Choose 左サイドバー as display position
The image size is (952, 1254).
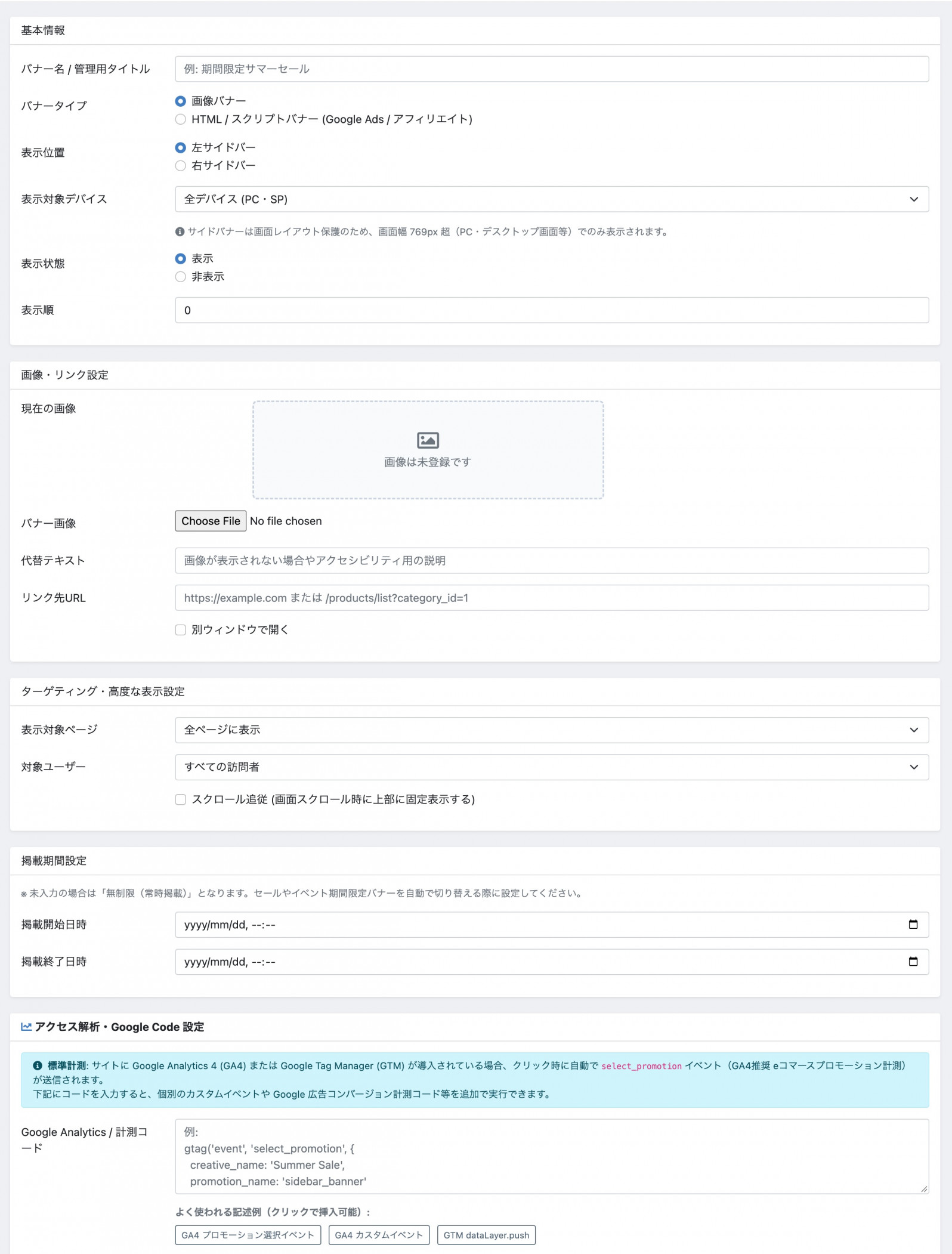(x=180, y=147)
